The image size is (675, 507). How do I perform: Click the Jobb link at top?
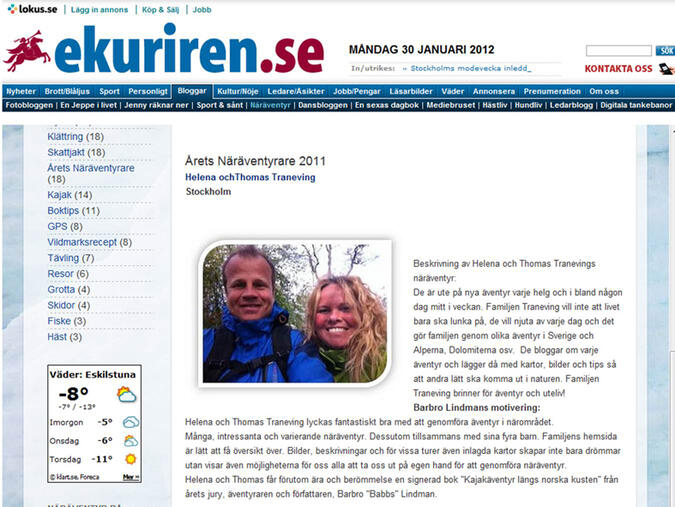[202, 9]
